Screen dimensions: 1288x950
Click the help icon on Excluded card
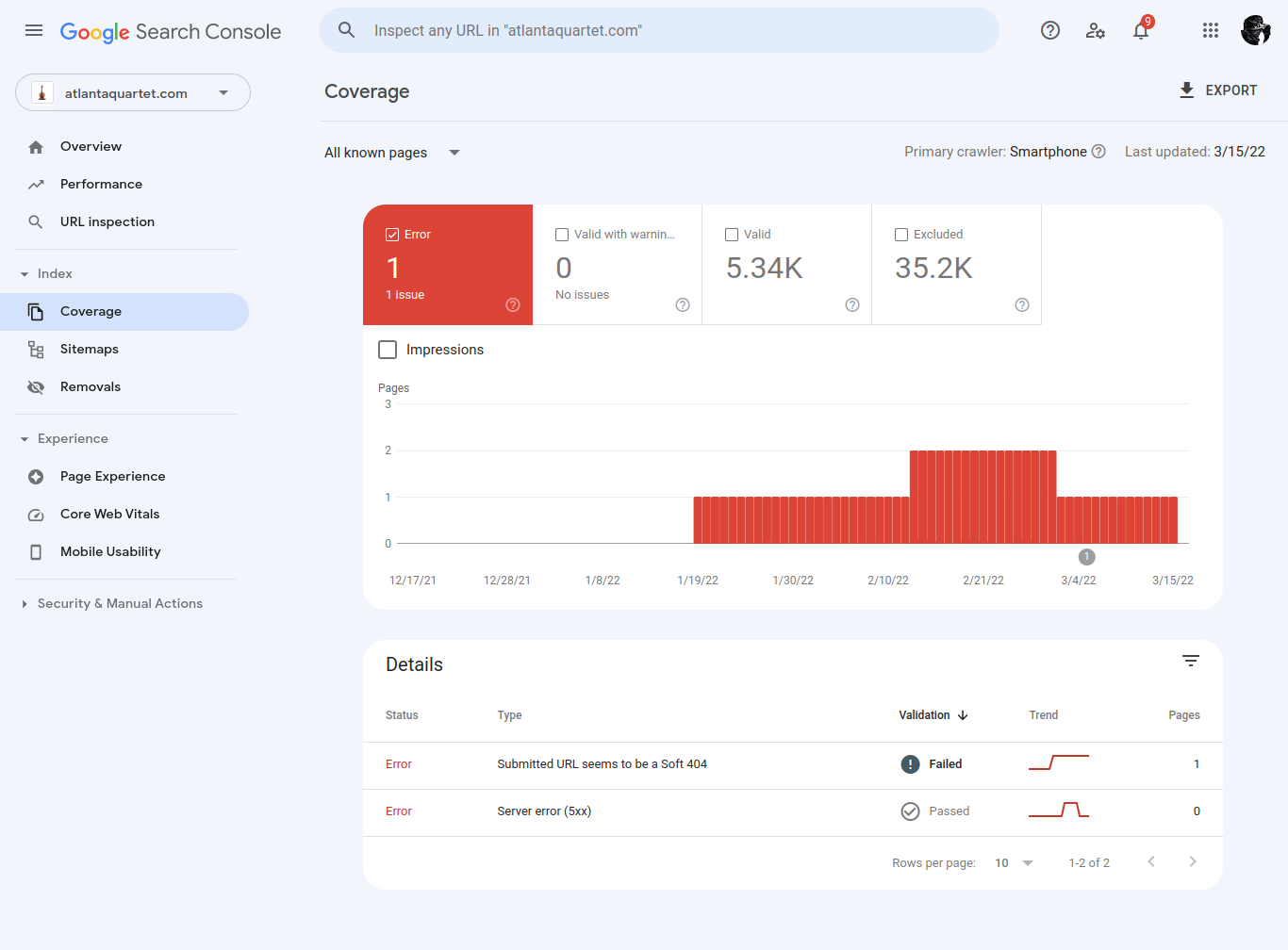pyautogui.click(x=1021, y=304)
